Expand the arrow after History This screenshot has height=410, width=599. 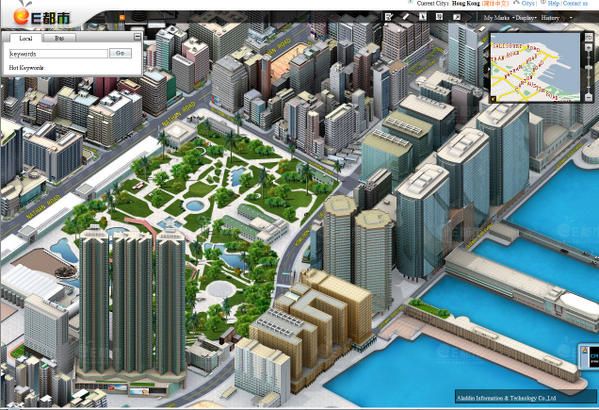571,18
